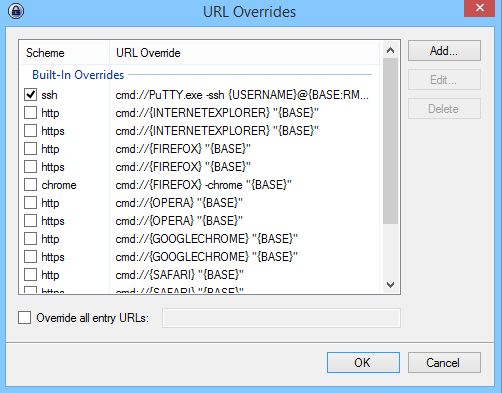The width and height of the screenshot is (502, 393).
Task: Select the https Opera override row text
Action: point(179,221)
